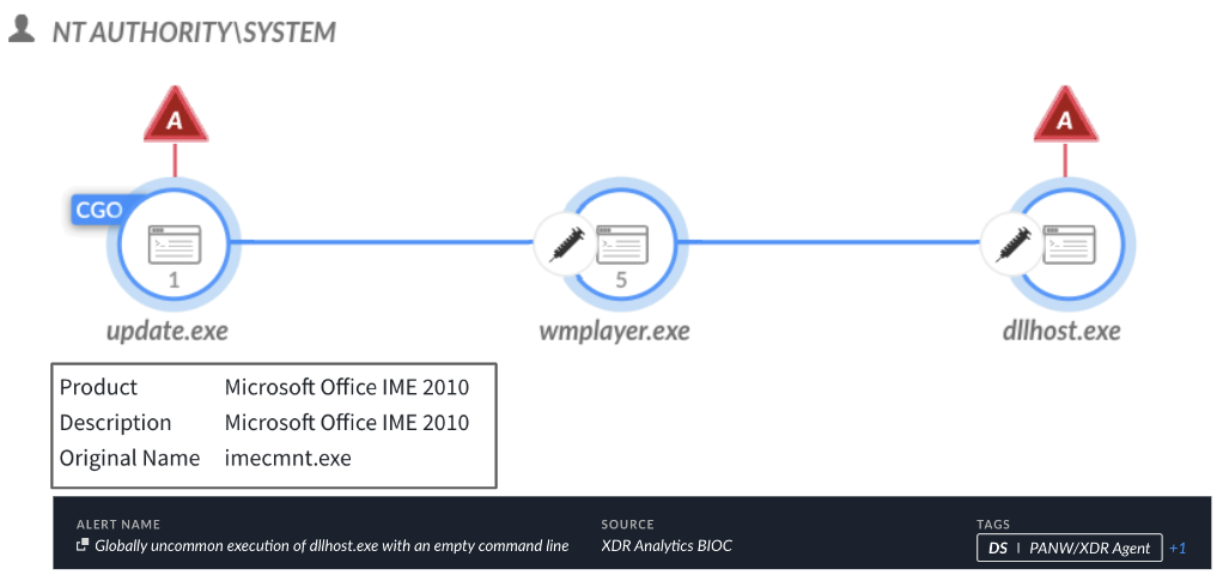The width and height of the screenshot is (1219, 581).
Task: Expand the +1 additional tags indicator
Action: (1177, 548)
